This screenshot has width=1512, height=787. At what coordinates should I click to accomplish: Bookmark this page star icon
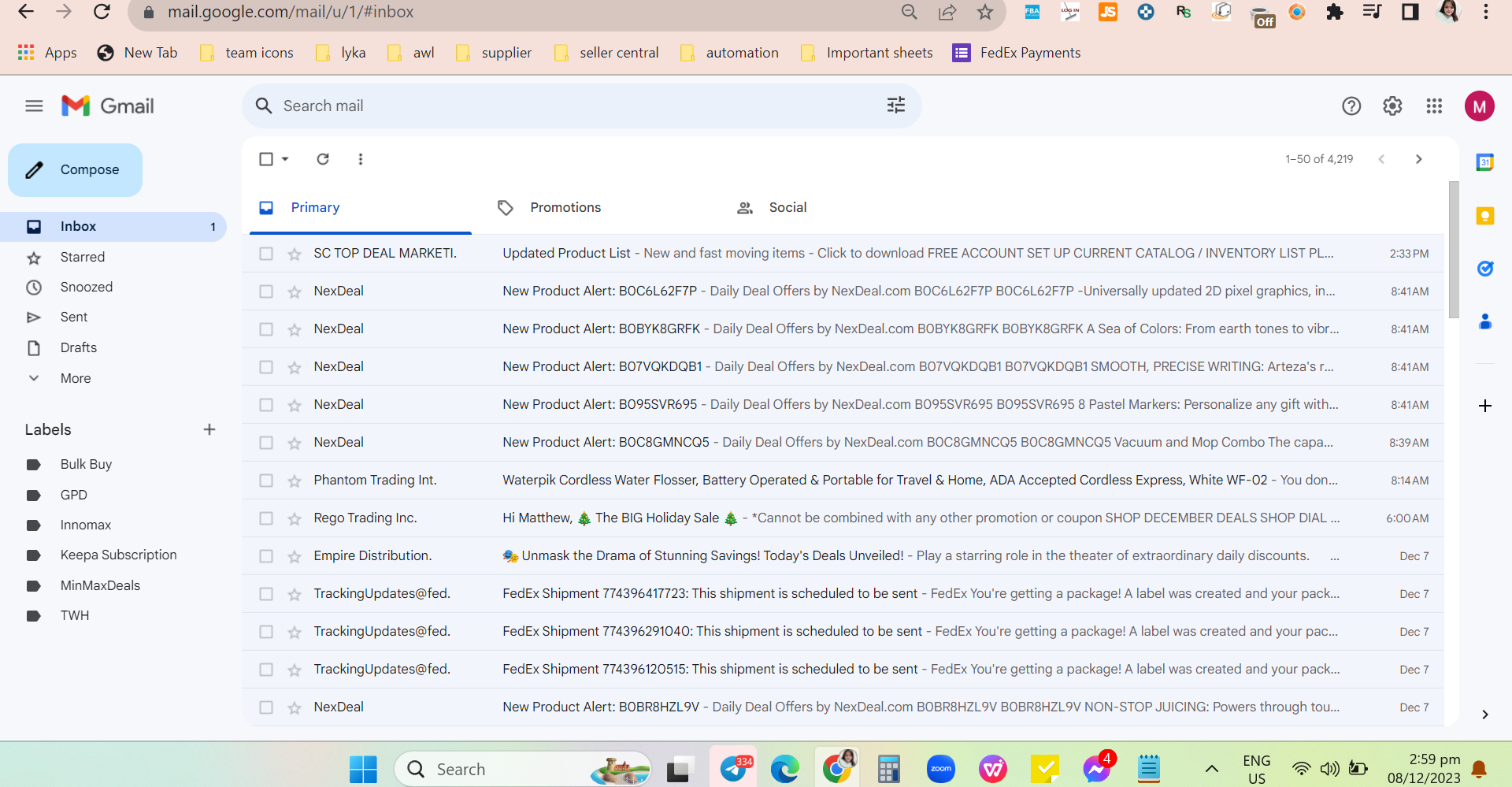point(985,12)
